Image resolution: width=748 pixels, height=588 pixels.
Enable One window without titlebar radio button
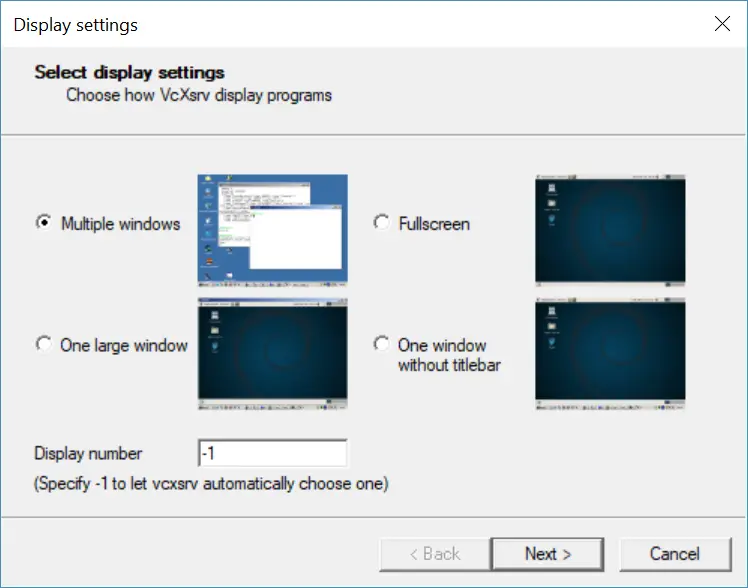click(381, 344)
